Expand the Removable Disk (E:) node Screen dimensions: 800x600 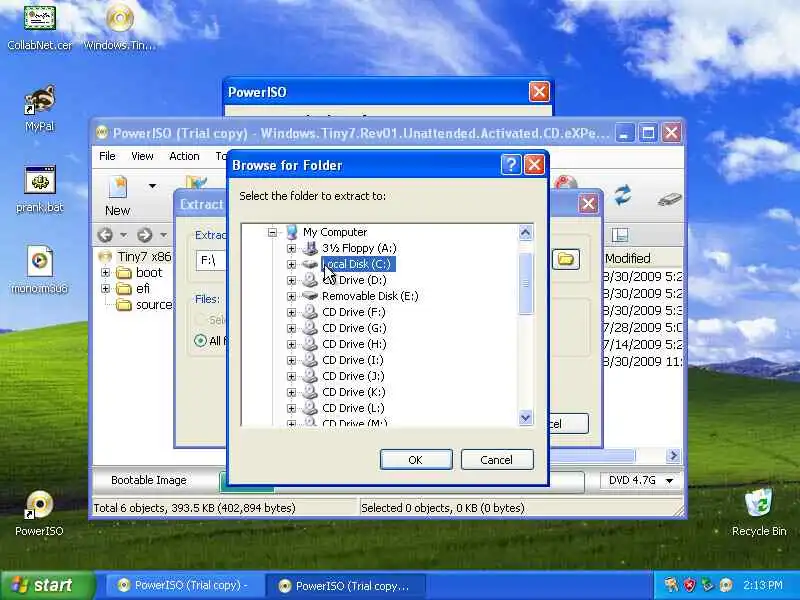(291, 296)
